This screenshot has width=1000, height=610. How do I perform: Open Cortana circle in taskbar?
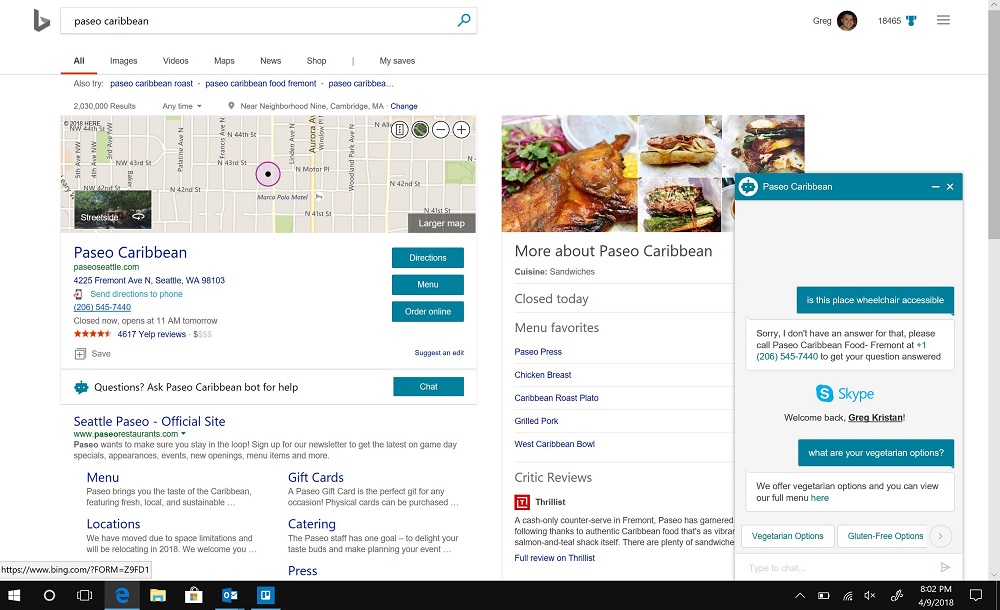click(x=49, y=595)
